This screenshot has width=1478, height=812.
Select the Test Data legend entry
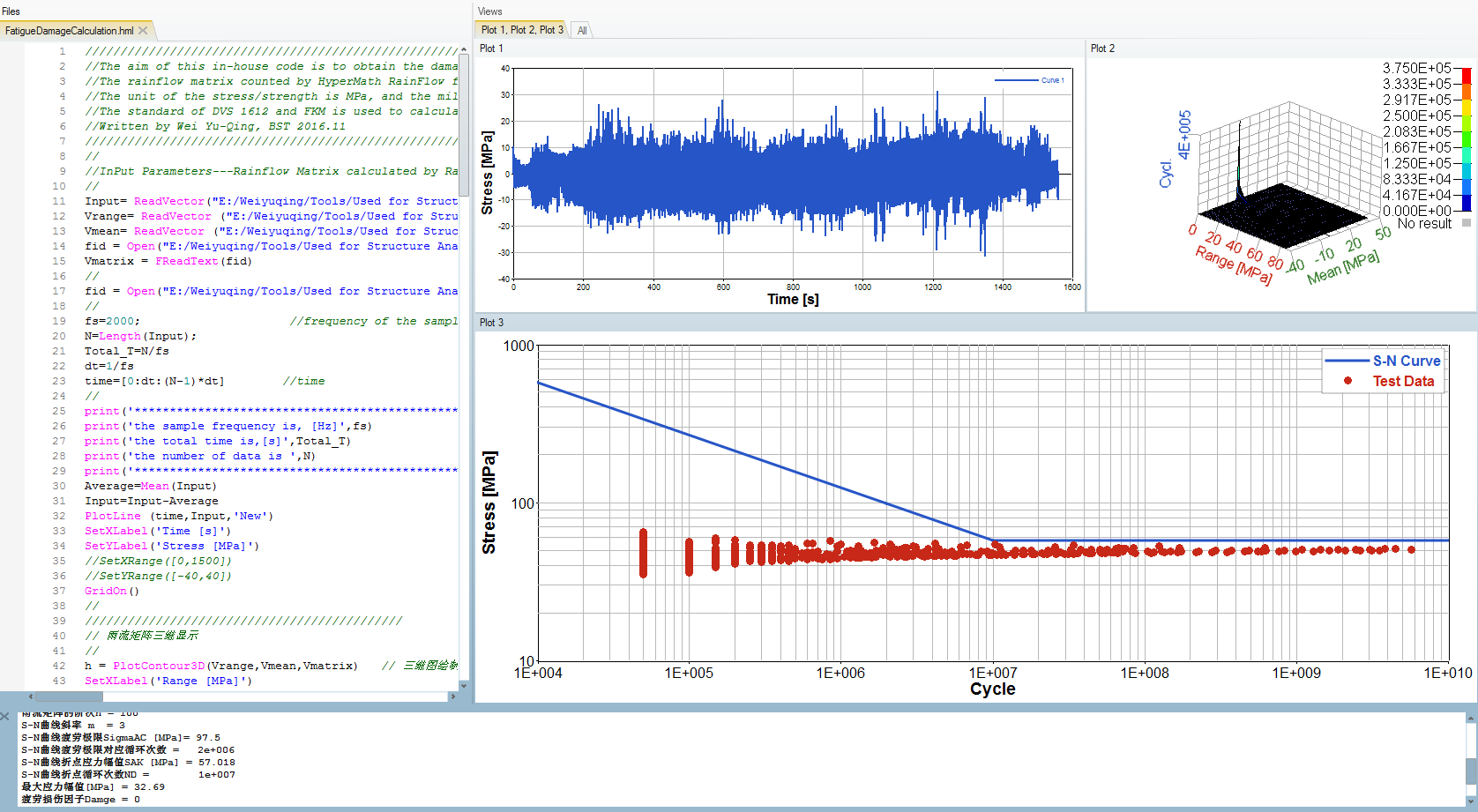coord(1388,381)
